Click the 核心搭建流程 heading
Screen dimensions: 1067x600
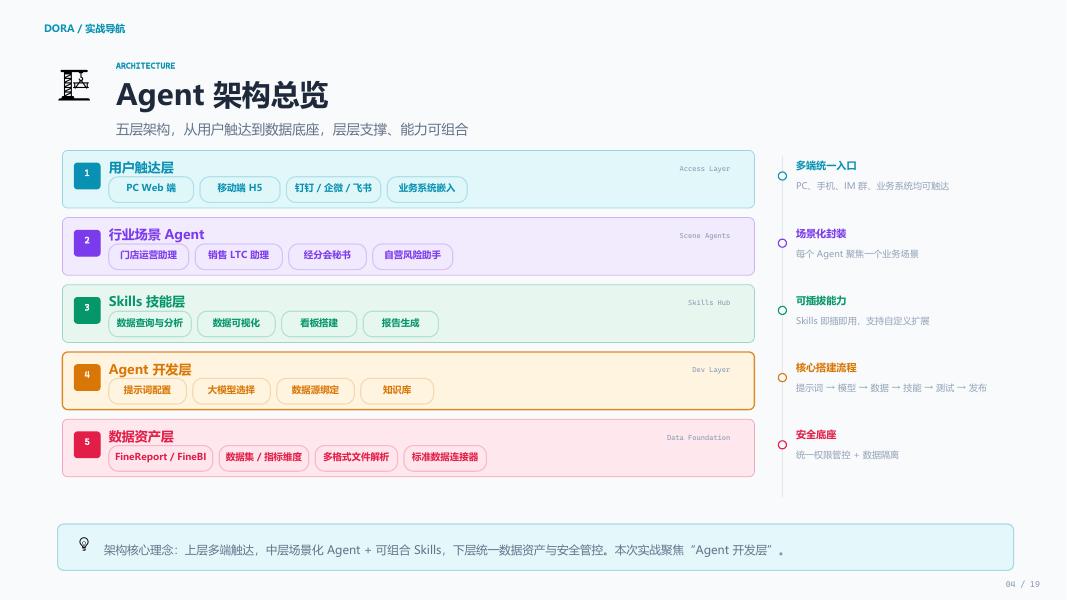(826, 367)
